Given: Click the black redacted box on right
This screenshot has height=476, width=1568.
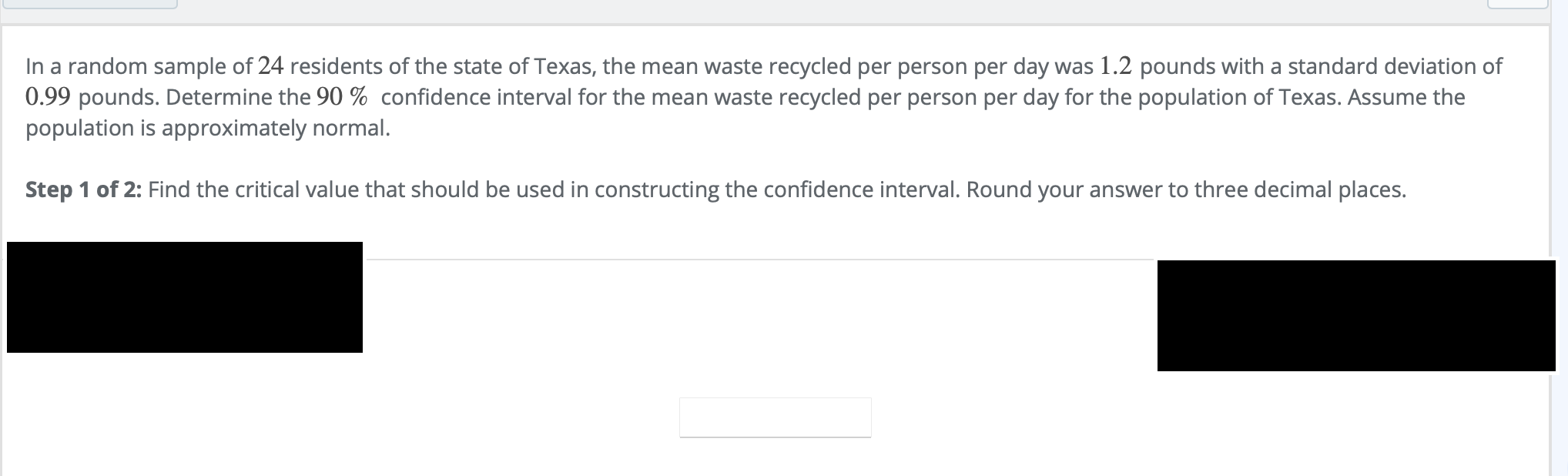Looking at the screenshot, I should (1356, 316).
